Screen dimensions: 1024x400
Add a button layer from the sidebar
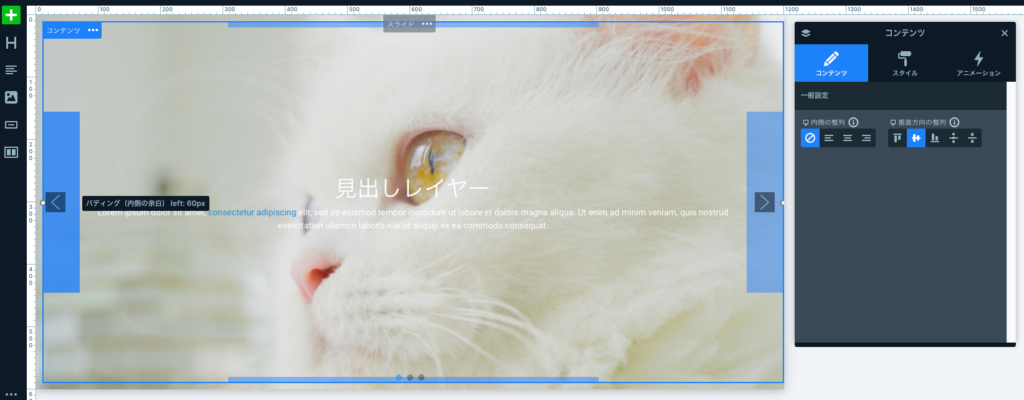(x=12, y=125)
